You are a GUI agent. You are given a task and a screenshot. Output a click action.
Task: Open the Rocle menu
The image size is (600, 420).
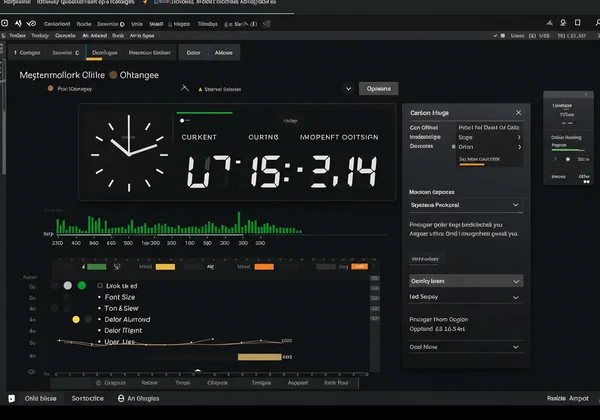tap(84, 24)
